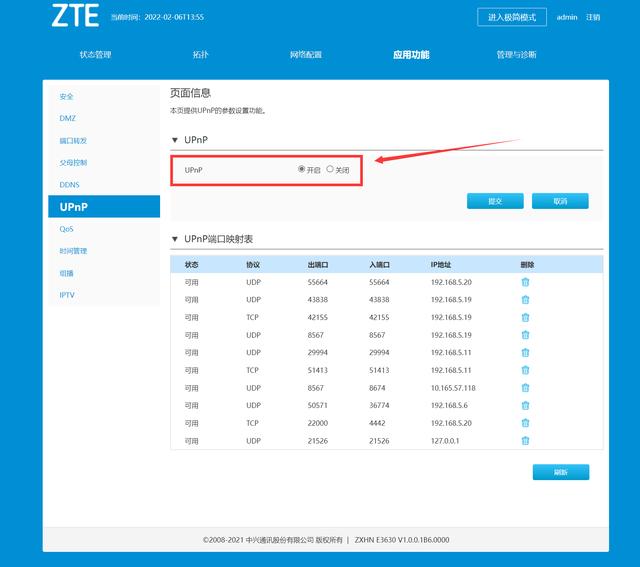Remove mapping for IP 10.165.57.118

coord(525,388)
